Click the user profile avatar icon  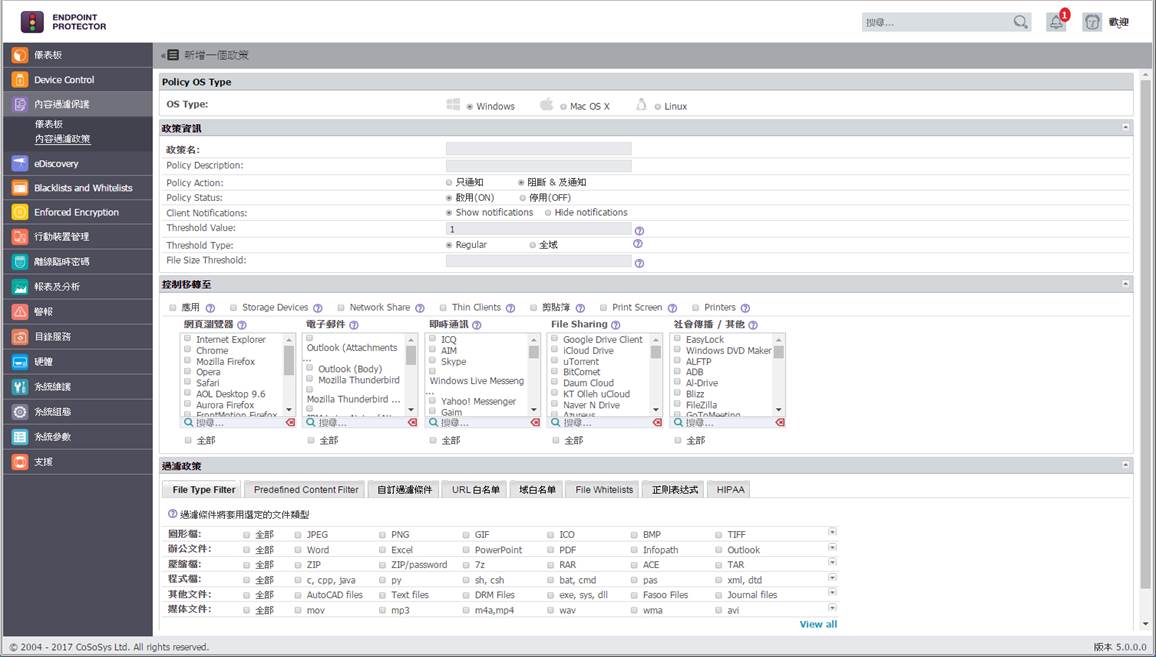coord(1092,22)
